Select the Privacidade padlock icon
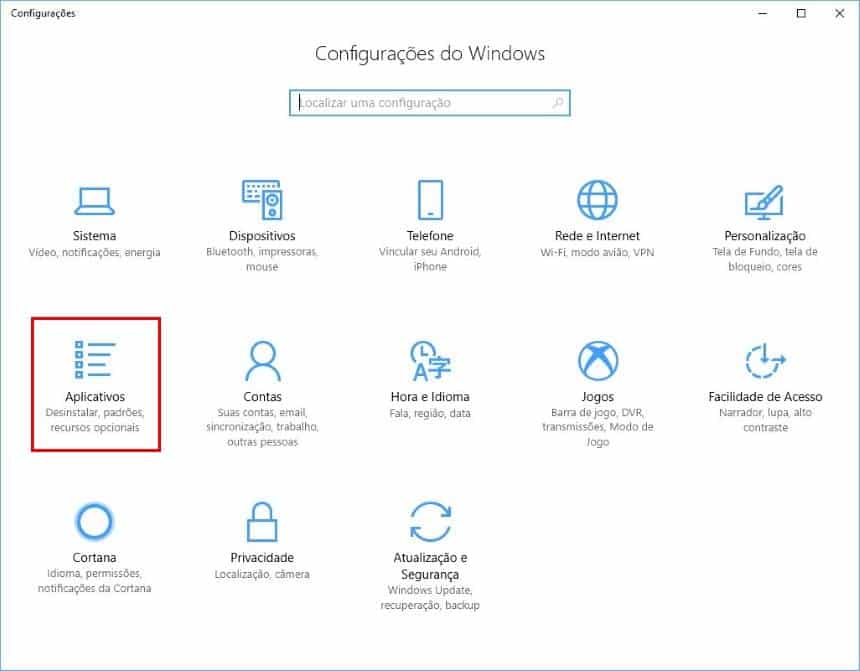The image size is (860, 671). pos(262,521)
